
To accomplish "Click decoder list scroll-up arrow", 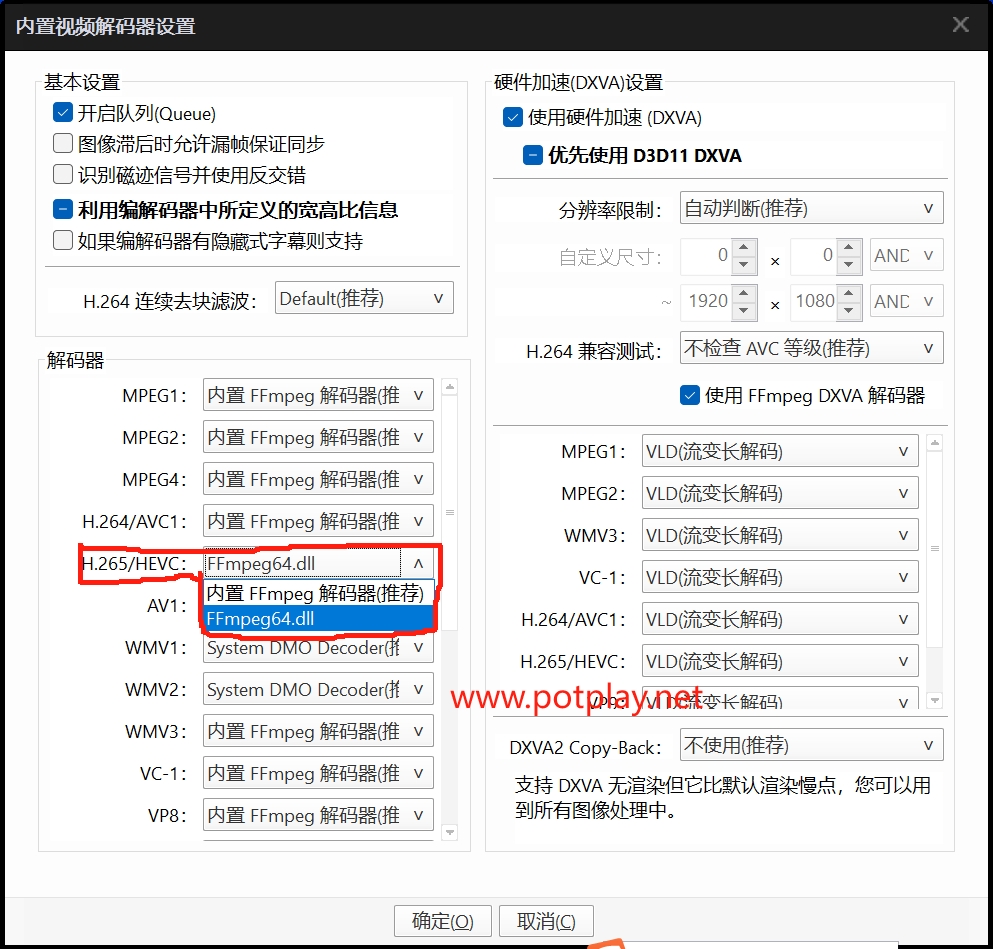I will [x=450, y=387].
